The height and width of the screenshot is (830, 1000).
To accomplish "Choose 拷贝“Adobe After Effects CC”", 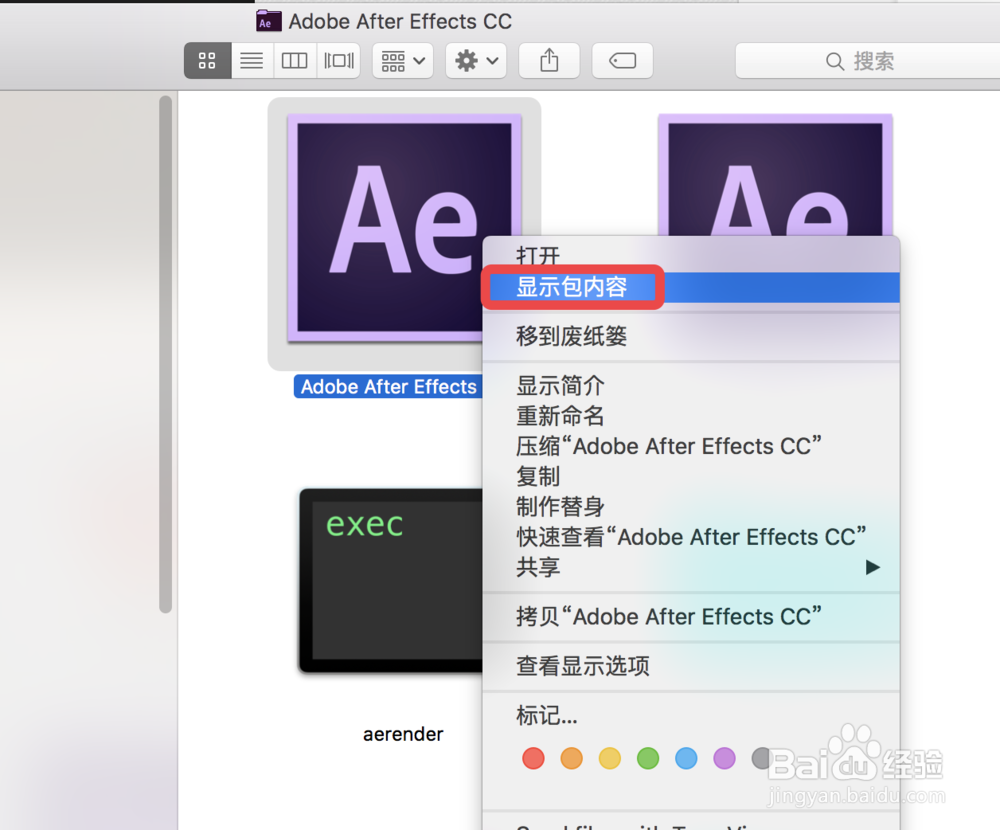I will 691,617.
